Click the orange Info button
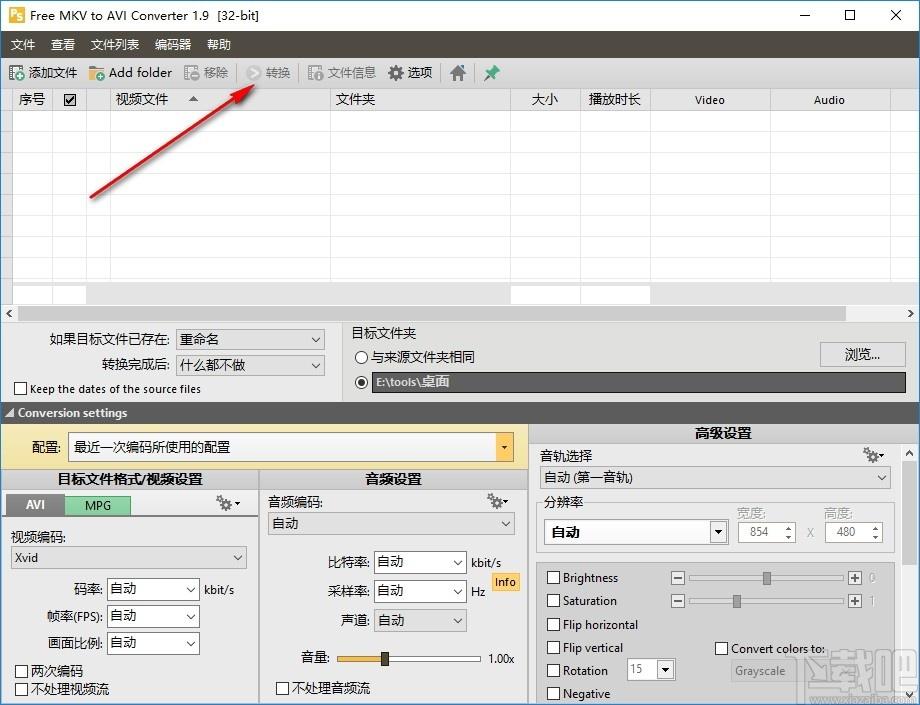 pyautogui.click(x=506, y=582)
